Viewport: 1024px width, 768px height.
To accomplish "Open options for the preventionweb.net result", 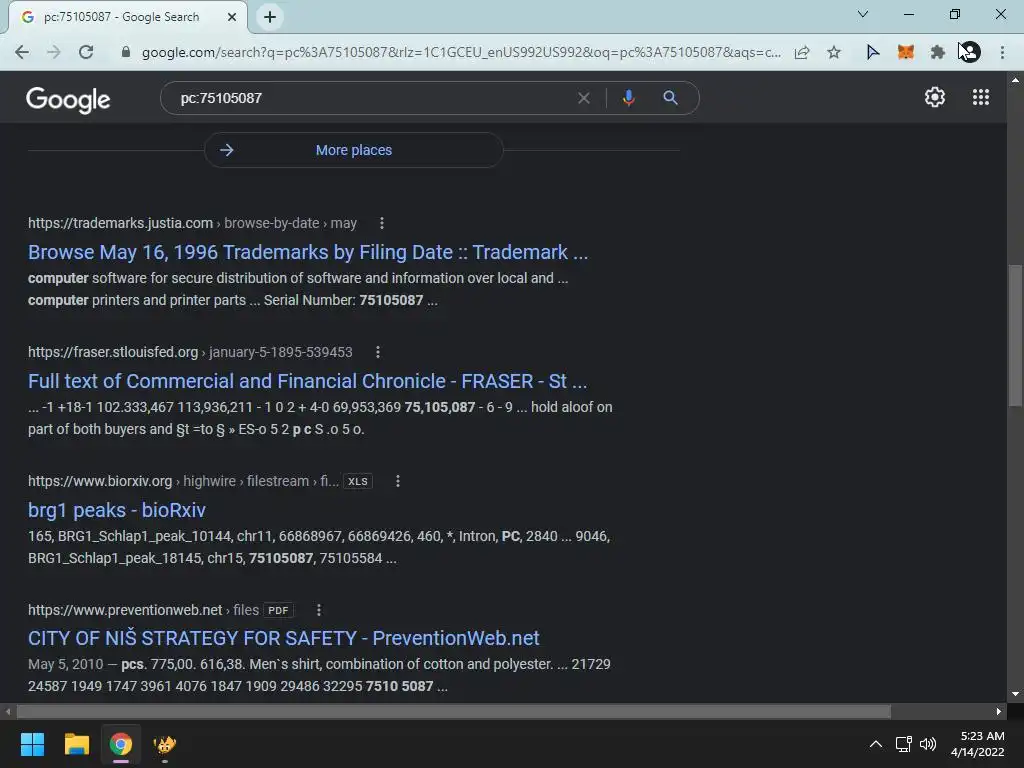I will pyautogui.click(x=319, y=610).
